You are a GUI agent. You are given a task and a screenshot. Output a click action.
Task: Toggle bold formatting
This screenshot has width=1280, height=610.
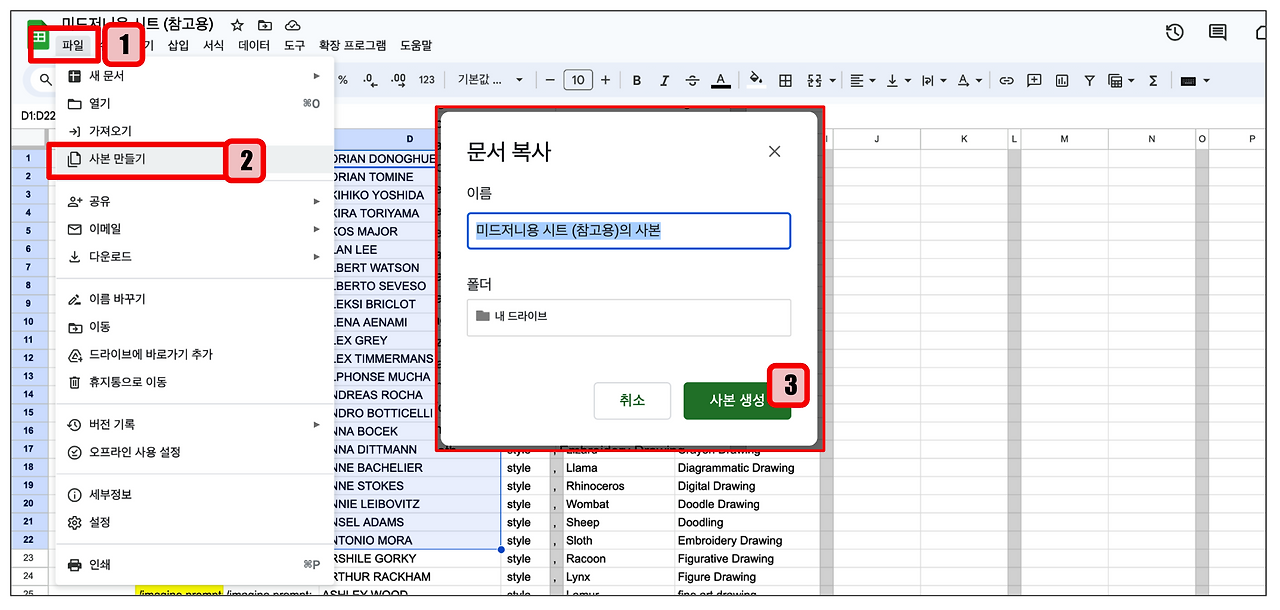(x=637, y=80)
